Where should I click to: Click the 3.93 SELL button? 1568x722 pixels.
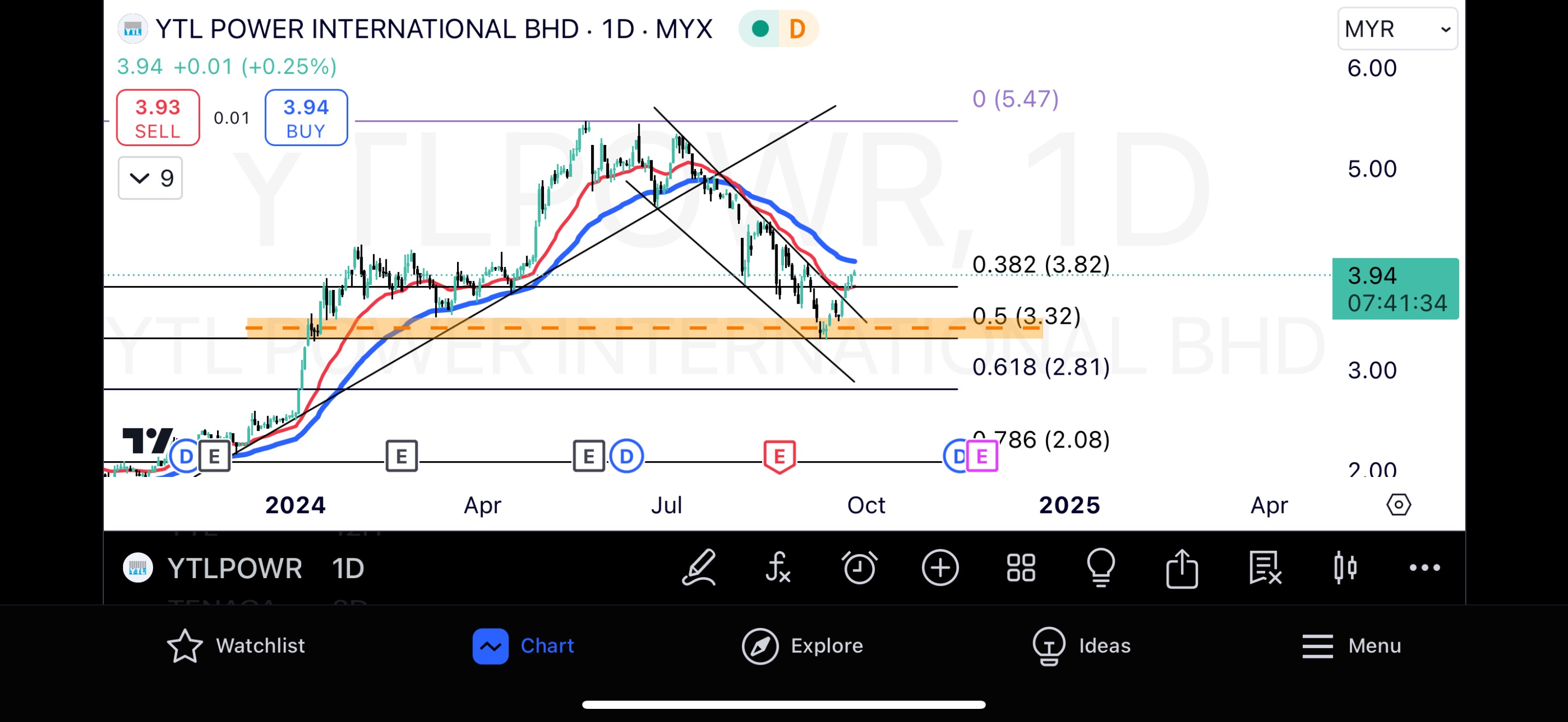pos(157,118)
